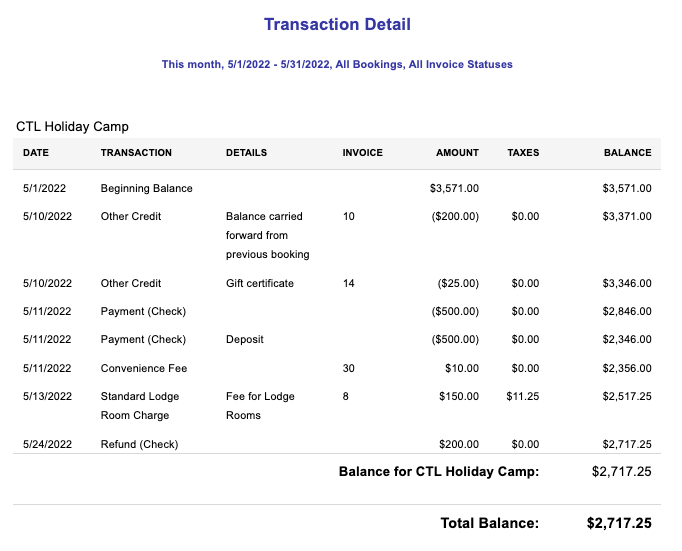
Task: Click the TRANSACTION column header
Action: [x=136, y=153]
